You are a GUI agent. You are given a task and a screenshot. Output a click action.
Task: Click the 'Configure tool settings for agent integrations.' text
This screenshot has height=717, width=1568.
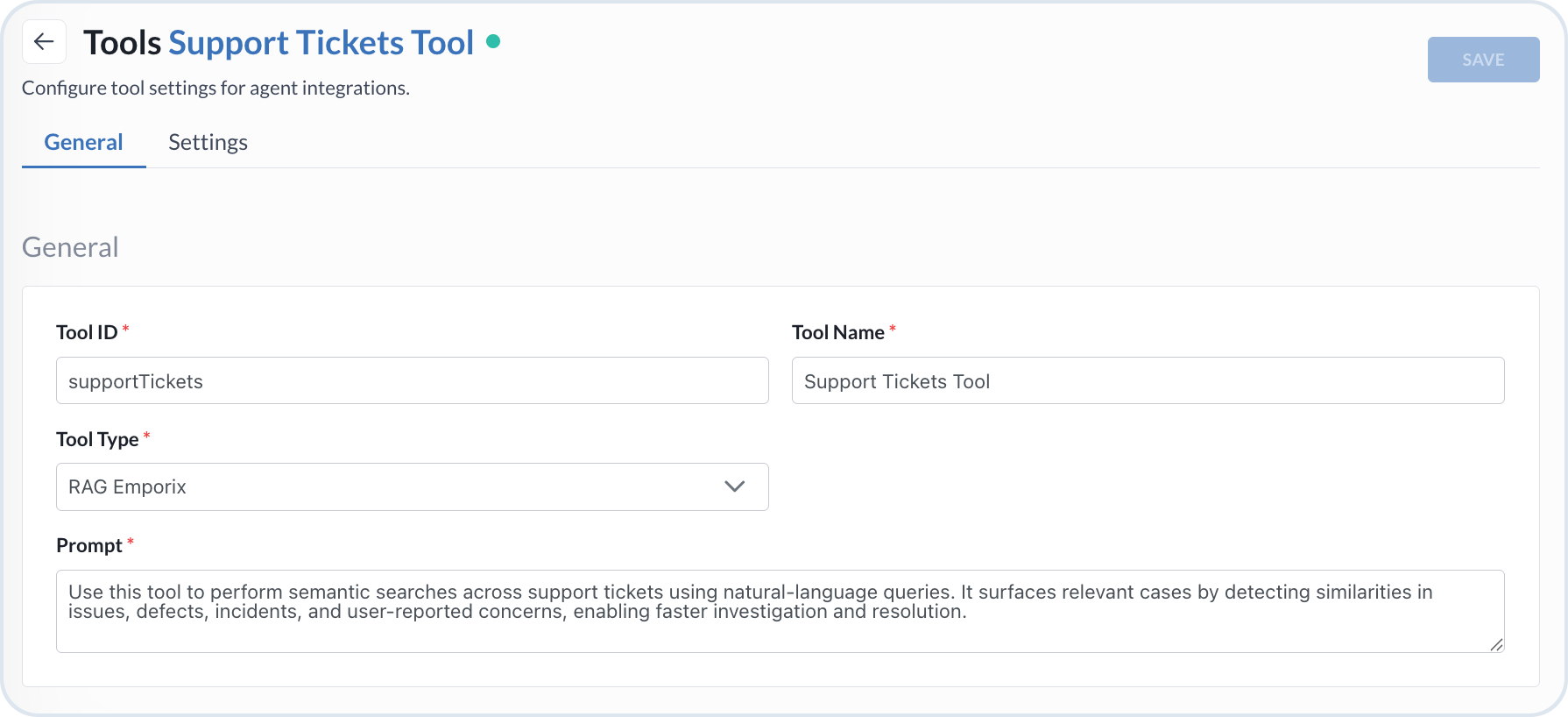pos(215,88)
